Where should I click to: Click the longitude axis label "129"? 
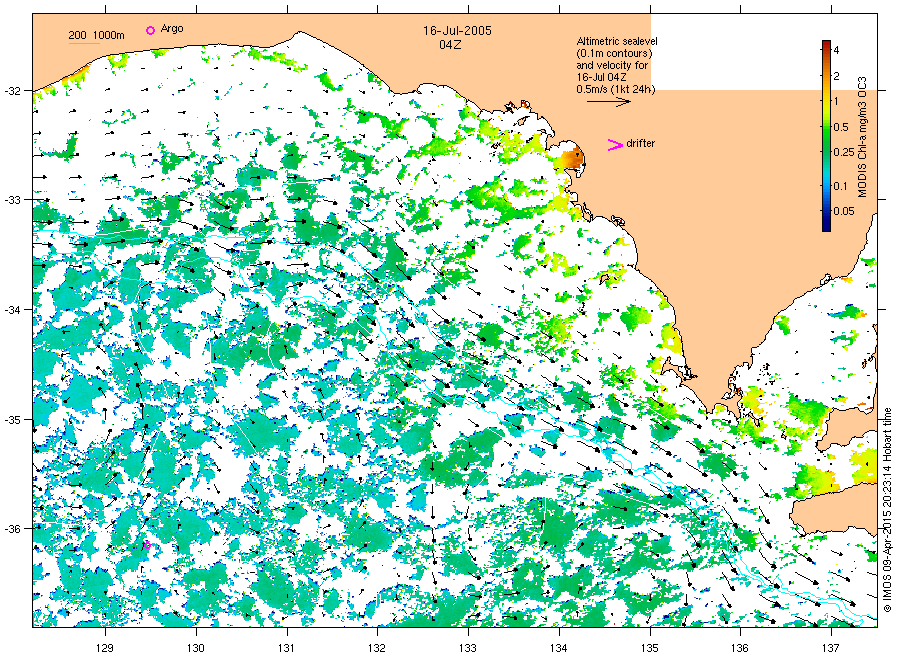(x=105, y=649)
